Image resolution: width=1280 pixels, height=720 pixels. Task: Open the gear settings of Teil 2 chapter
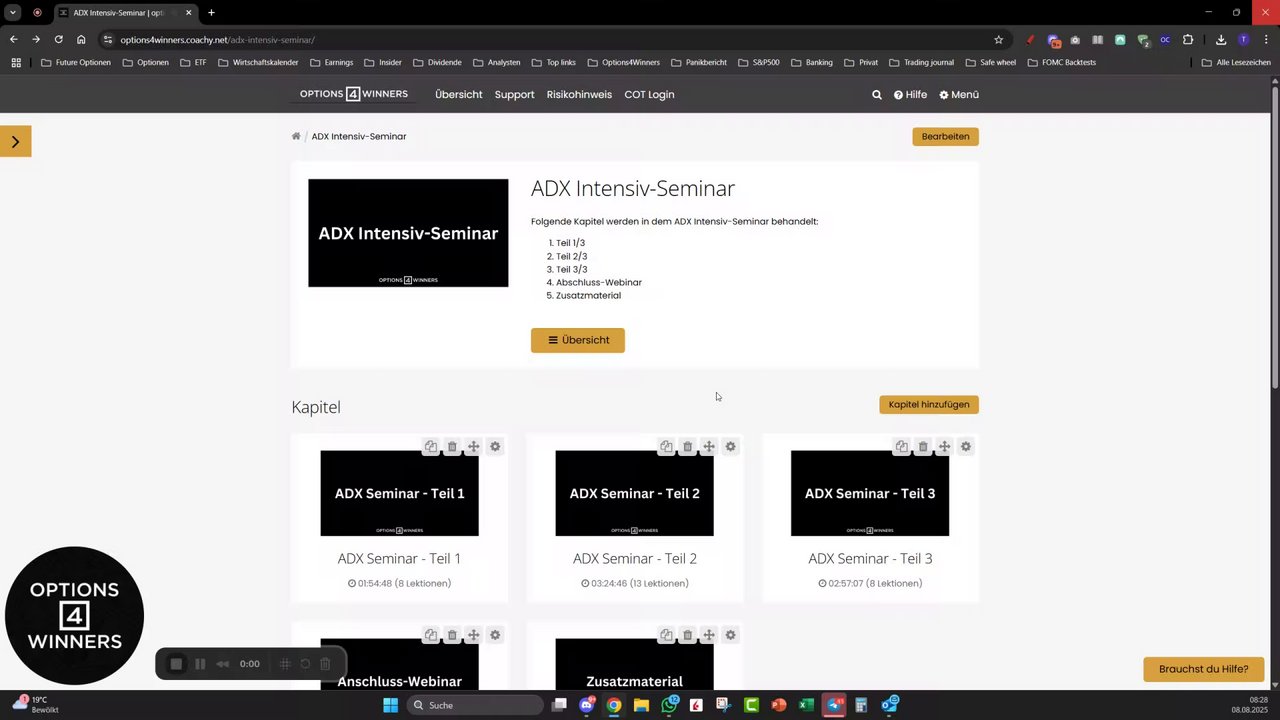730,447
